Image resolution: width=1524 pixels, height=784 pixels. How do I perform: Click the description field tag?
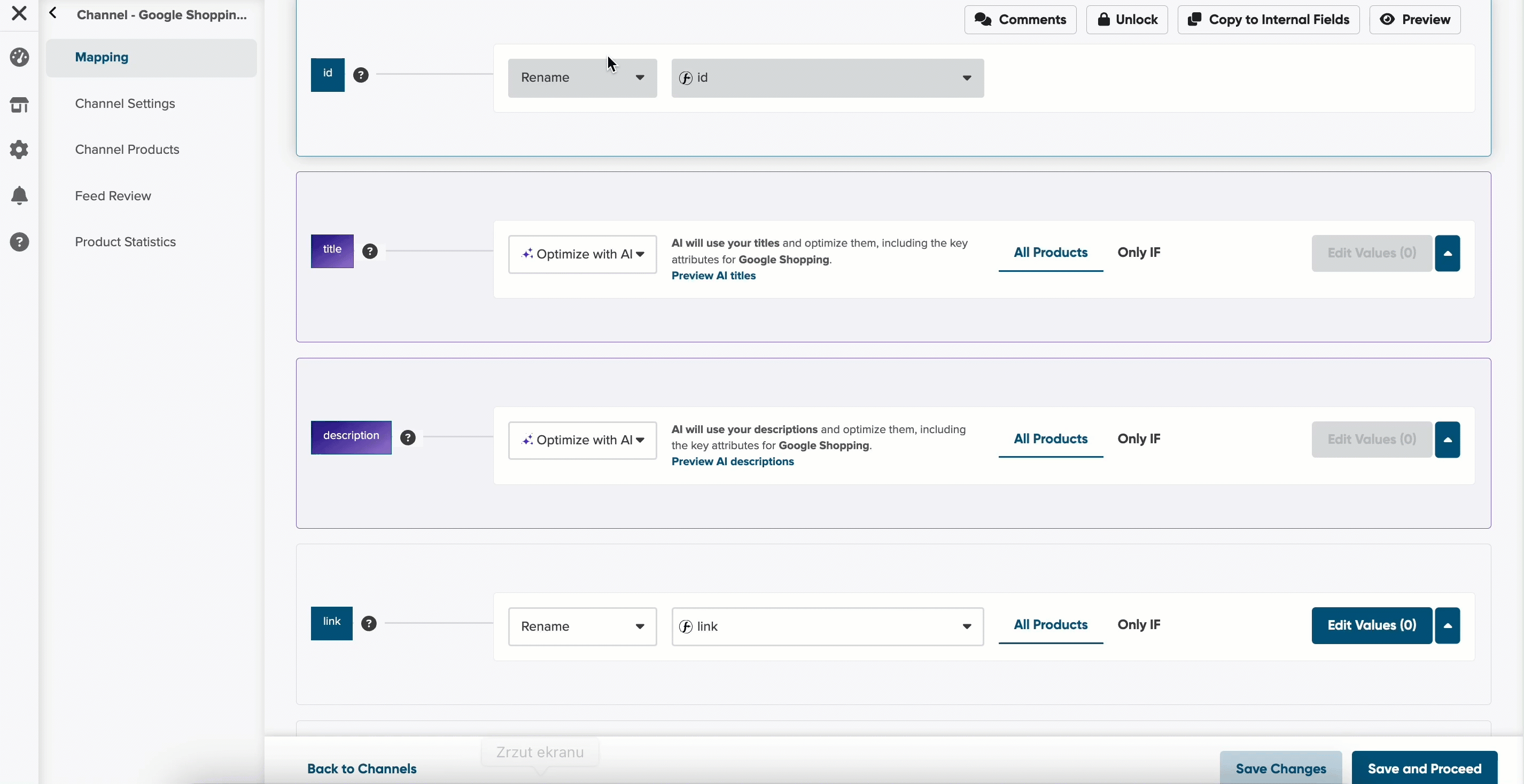click(352, 437)
